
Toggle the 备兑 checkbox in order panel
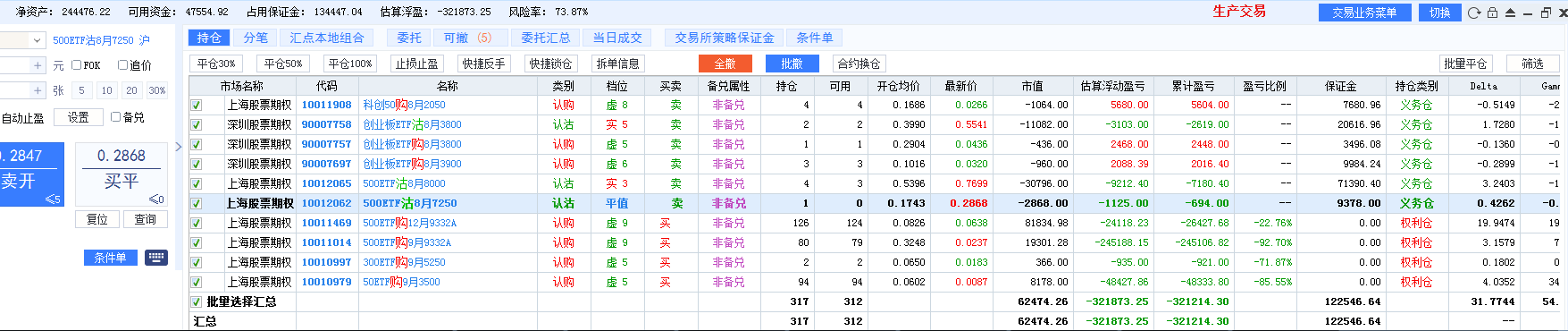115,117
